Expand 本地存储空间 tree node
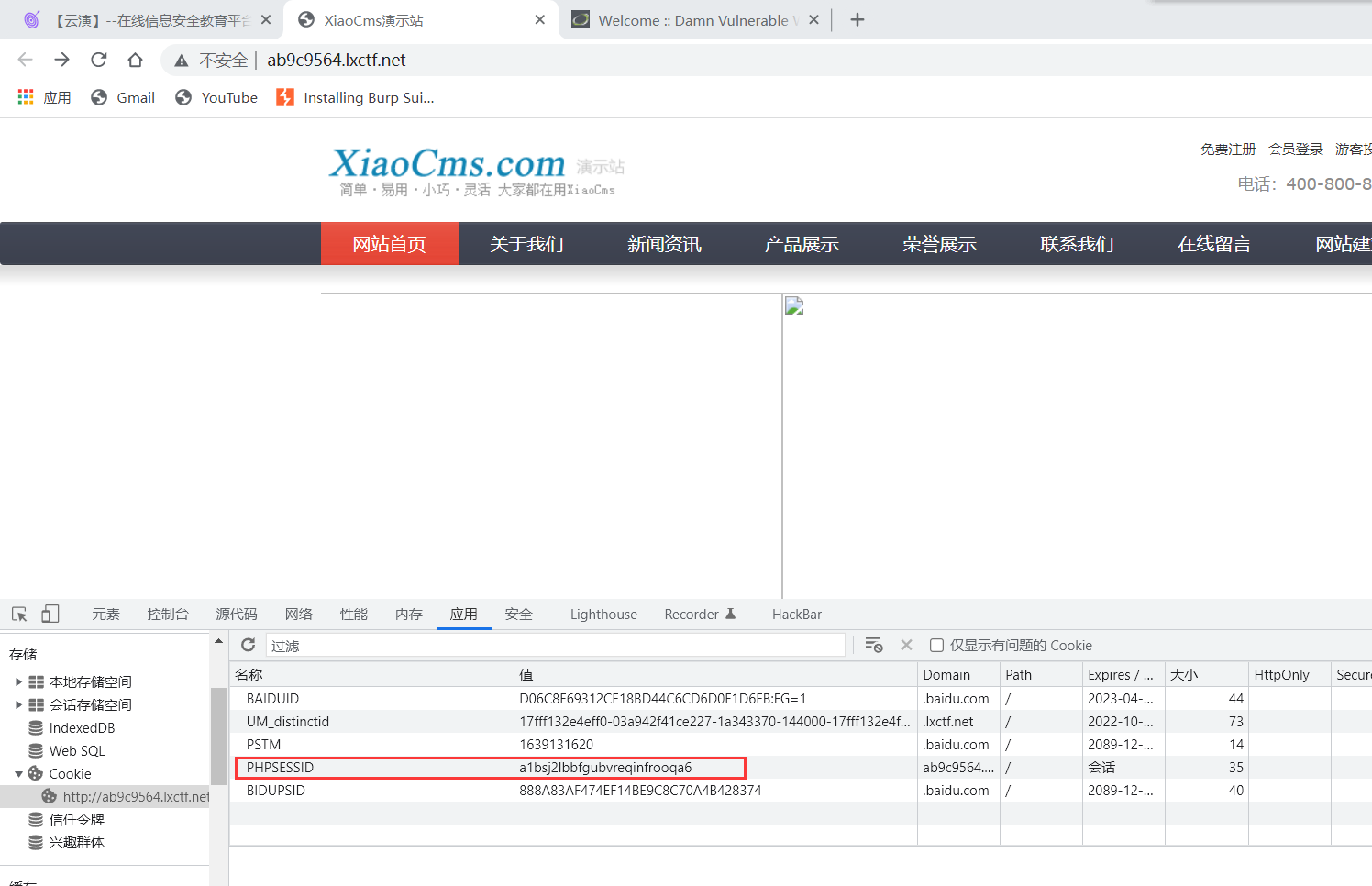 click(x=18, y=681)
